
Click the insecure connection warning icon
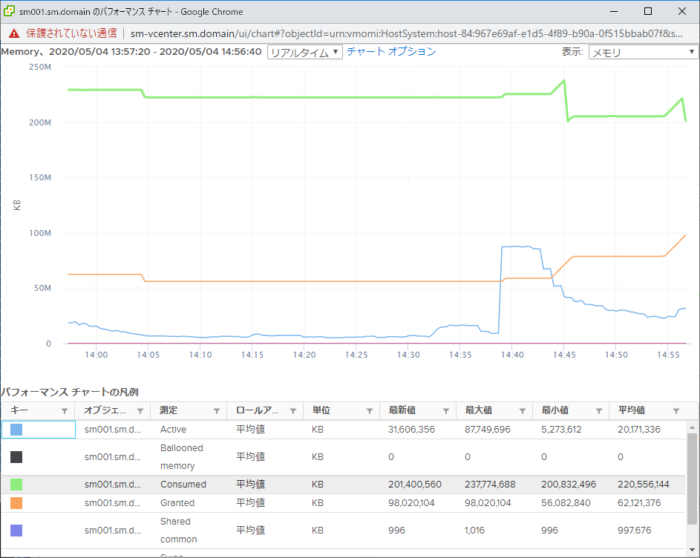pyautogui.click(x=14, y=33)
